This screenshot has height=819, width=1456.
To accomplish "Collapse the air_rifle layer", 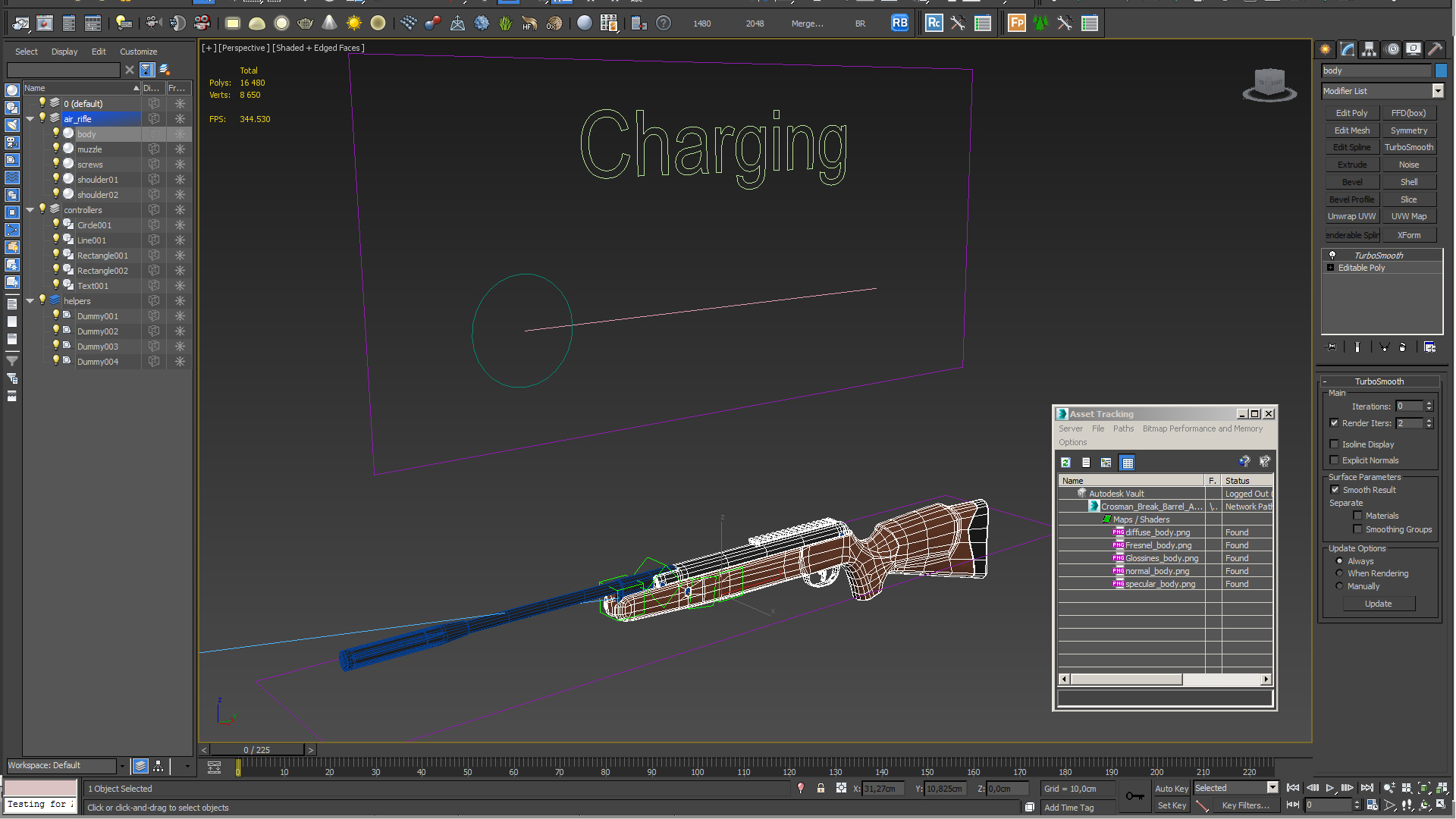I will pyautogui.click(x=30, y=118).
